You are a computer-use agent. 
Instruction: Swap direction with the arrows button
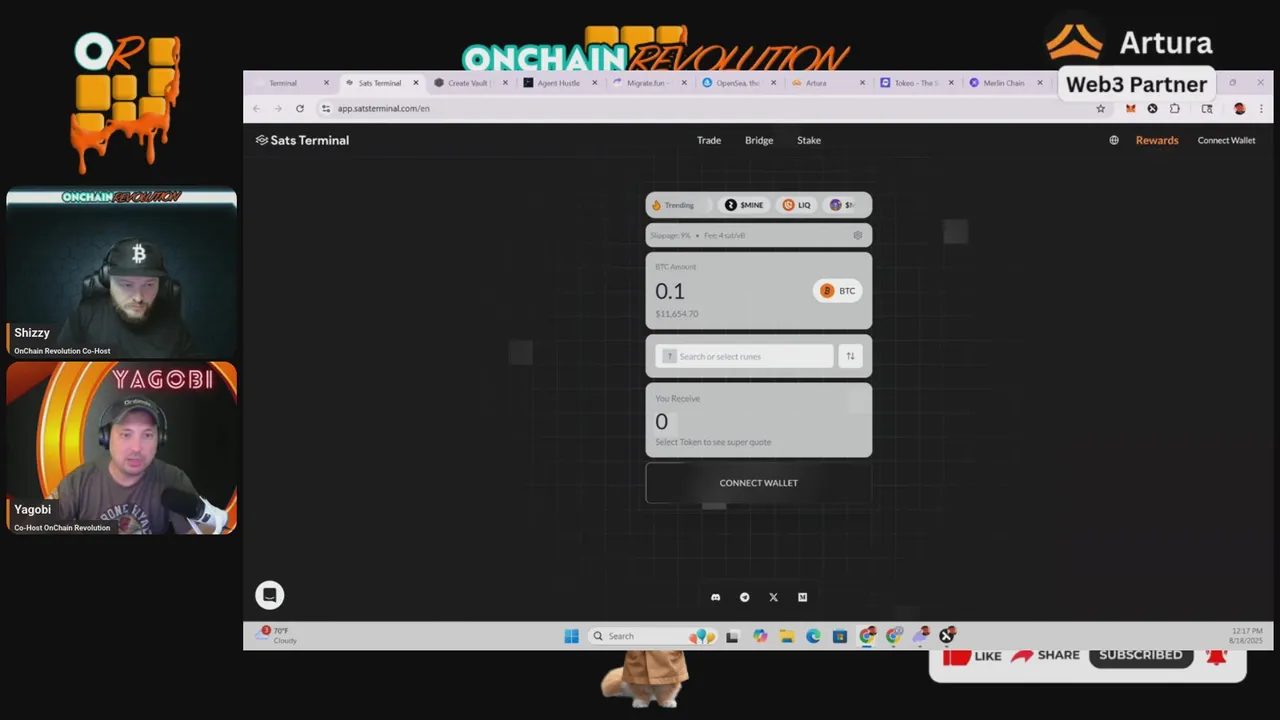tap(850, 356)
